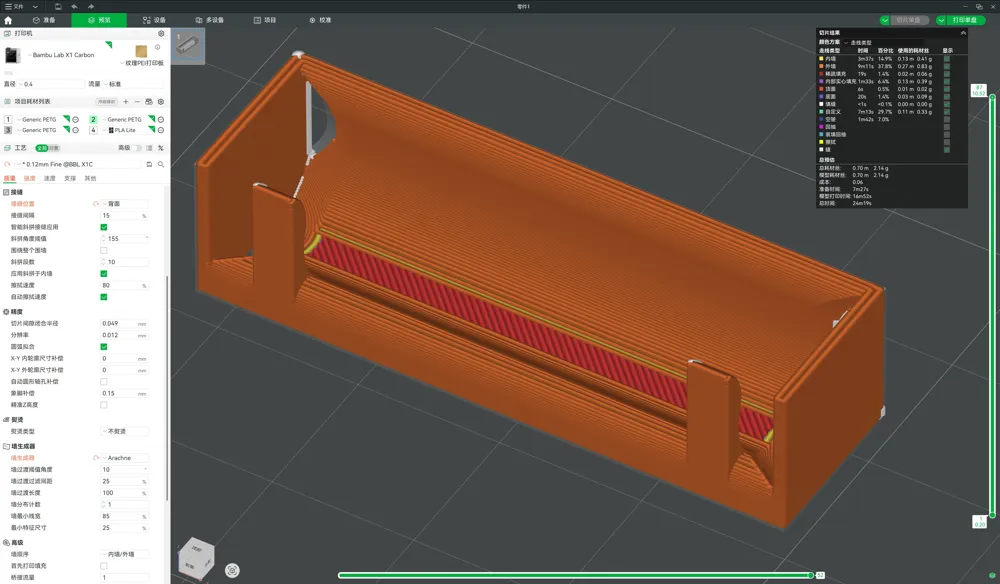The height and width of the screenshot is (584, 1000).
Task: Uncheck the 圆弧拟合 checkbox
Action: click(x=104, y=347)
